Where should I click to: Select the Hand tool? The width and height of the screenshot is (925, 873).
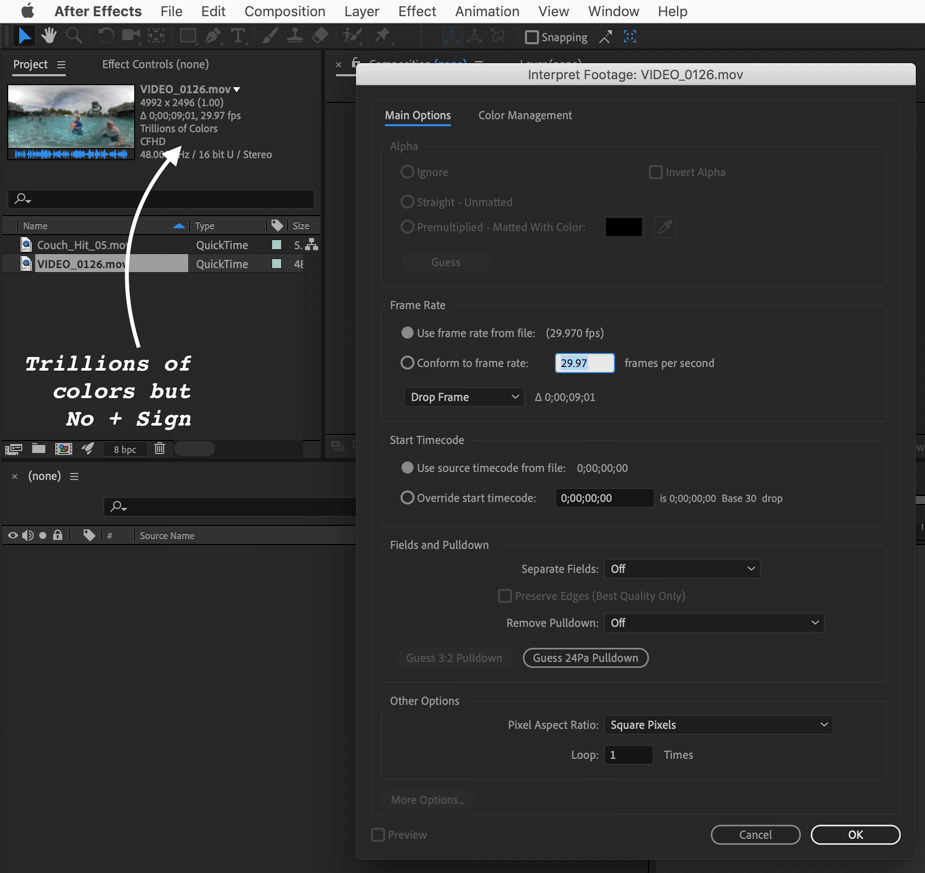[49, 36]
